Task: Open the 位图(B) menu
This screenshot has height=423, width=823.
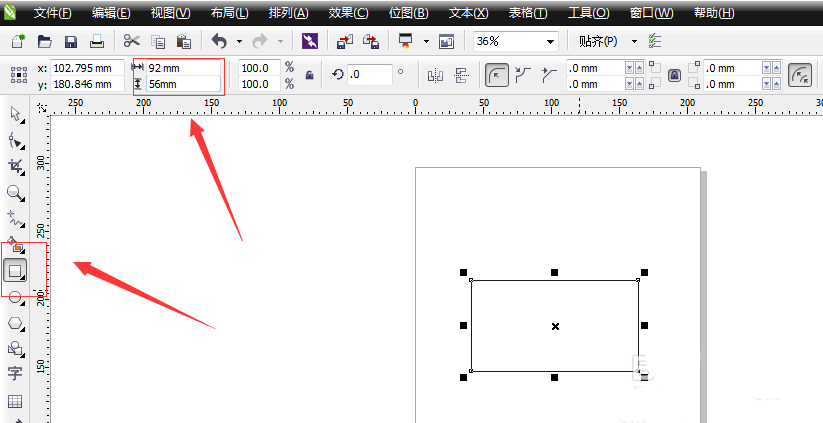Action: [408, 13]
